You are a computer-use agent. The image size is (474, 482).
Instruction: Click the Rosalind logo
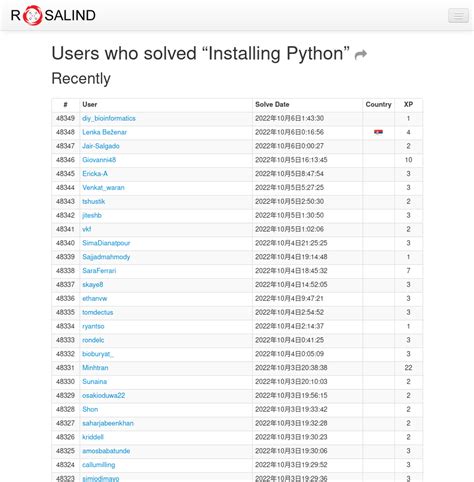click(53, 15)
